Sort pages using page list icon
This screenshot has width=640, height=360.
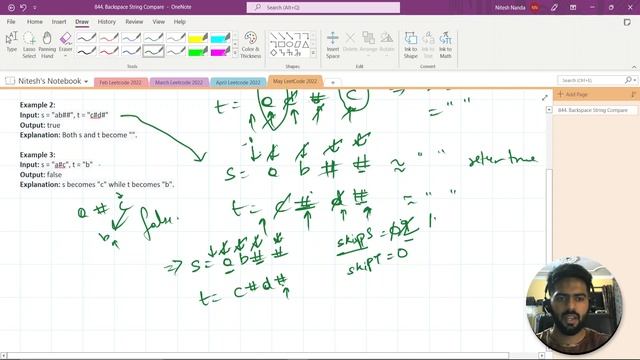click(x=633, y=94)
